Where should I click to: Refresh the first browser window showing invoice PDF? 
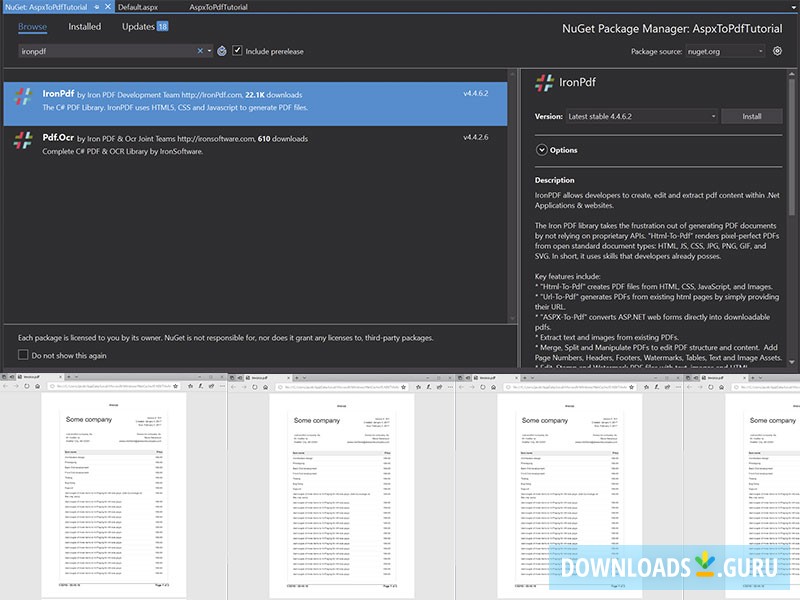pyautogui.click(x=26, y=386)
